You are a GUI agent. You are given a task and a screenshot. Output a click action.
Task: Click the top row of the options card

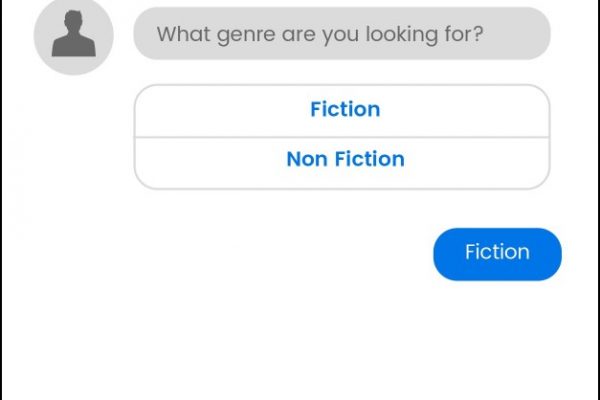point(342,111)
